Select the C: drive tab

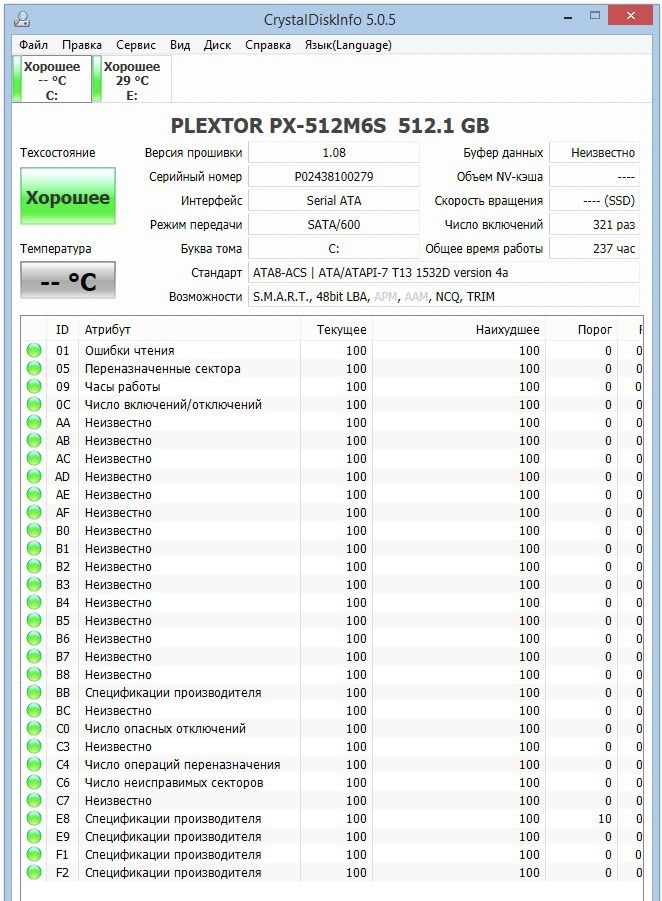(x=52, y=80)
